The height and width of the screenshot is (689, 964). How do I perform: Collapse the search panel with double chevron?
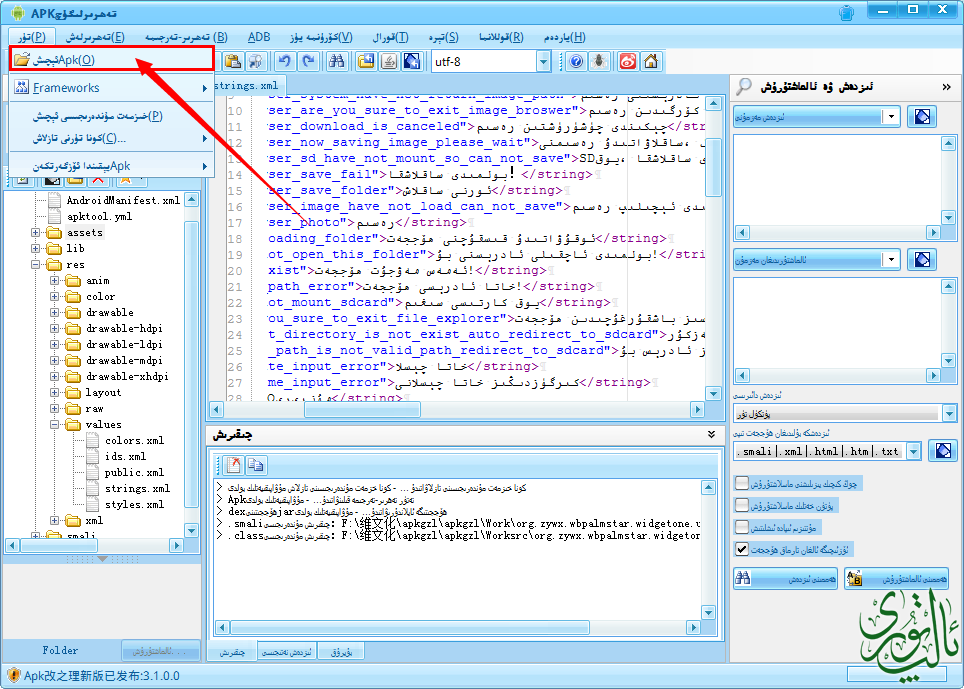[946, 87]
